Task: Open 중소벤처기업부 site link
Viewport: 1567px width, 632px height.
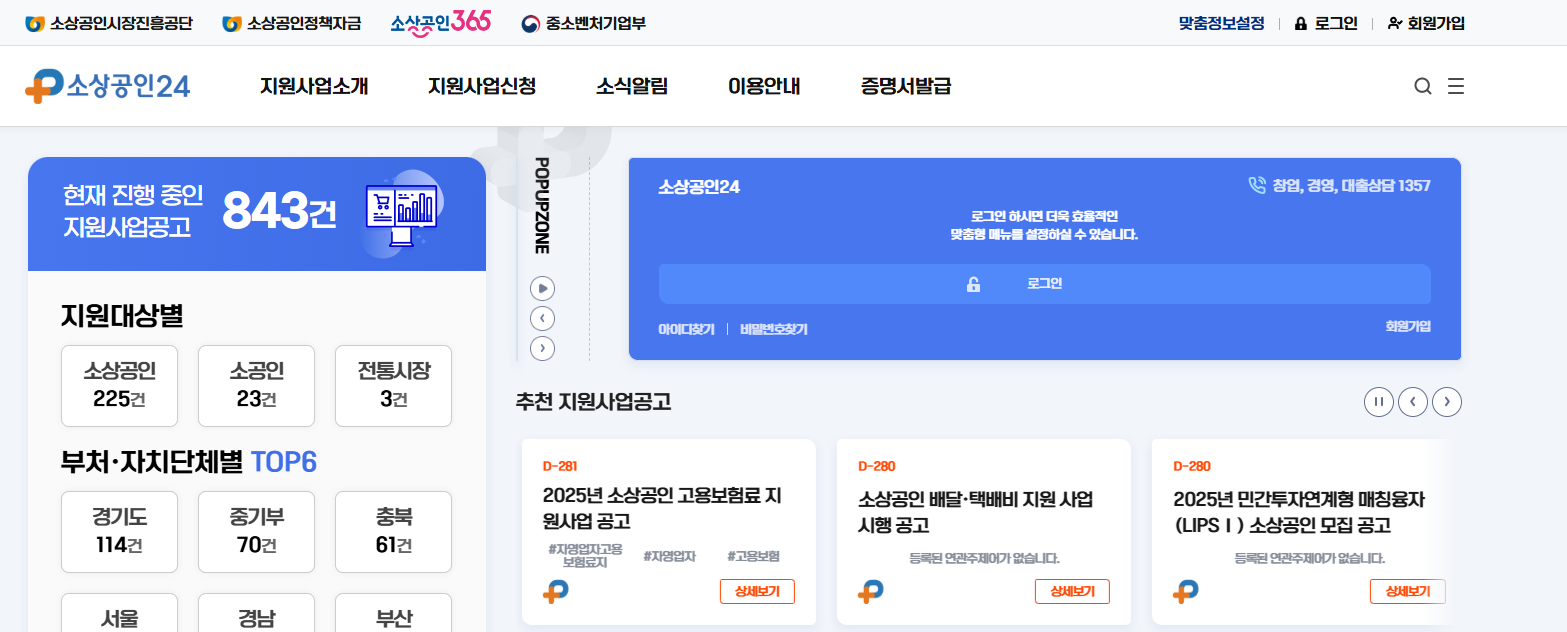Action: (x=583, y=23)
